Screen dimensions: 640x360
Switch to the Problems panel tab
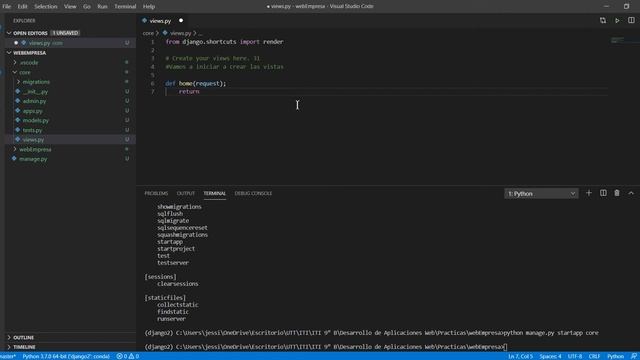tap(156, 193)
